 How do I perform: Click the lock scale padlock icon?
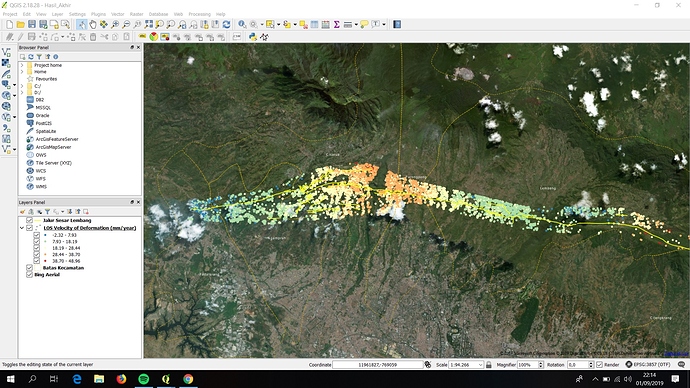click(489, 365)
